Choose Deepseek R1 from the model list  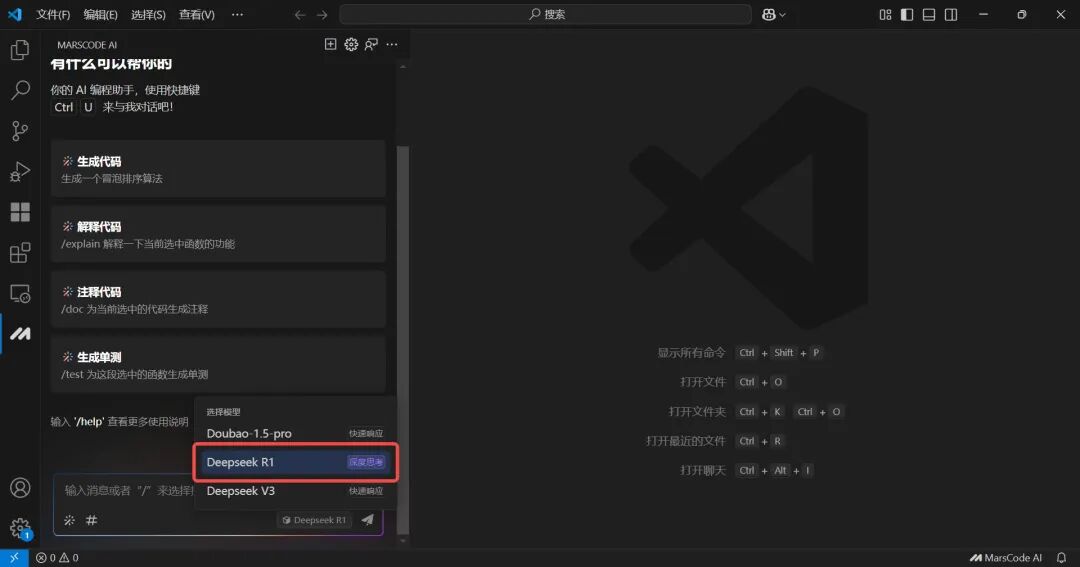(295, 462)
